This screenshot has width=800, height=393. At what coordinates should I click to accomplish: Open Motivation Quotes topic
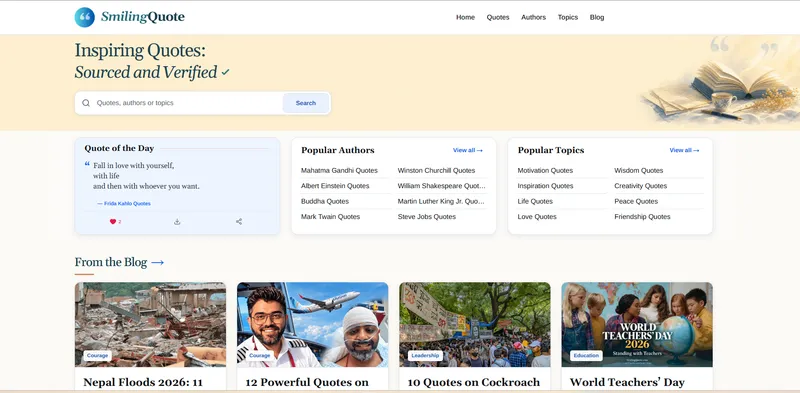(x=545, y=170)
